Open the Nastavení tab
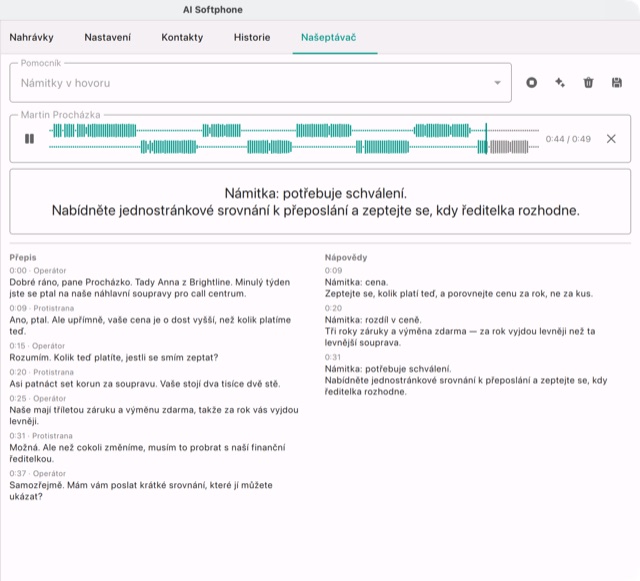This screenshot has height=581, width=640. (108, 38)
